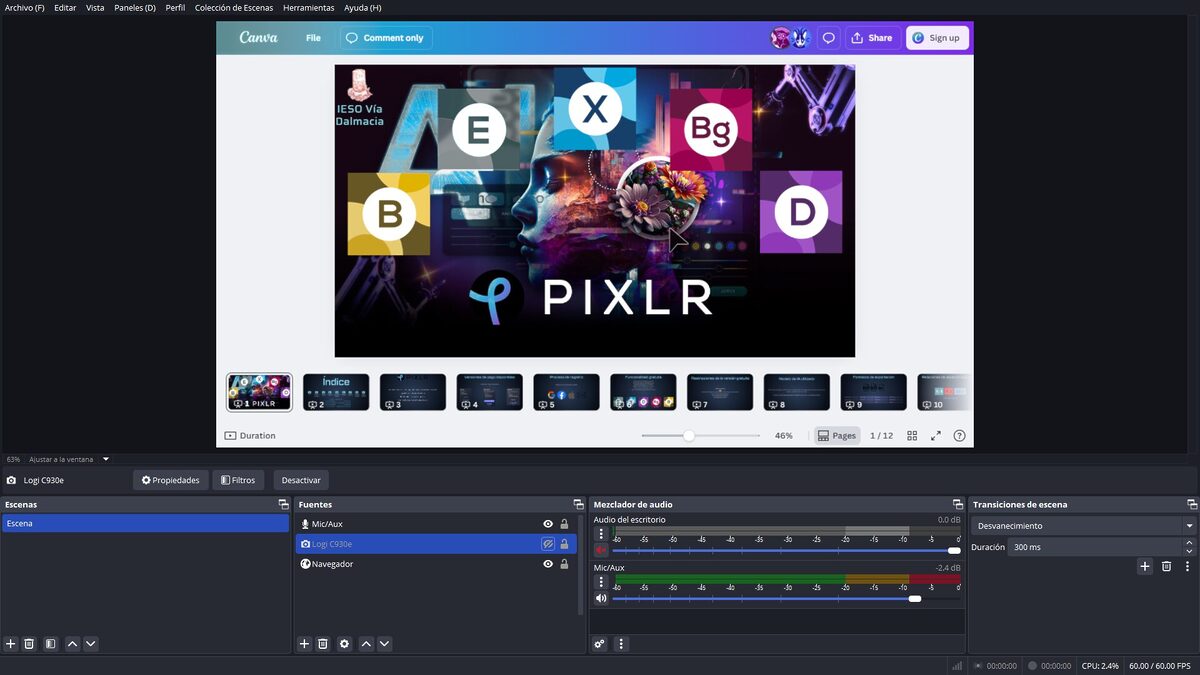Hide the Navegador source using its eye icon
The image size is (1200, 675).
tap(548, 564)
